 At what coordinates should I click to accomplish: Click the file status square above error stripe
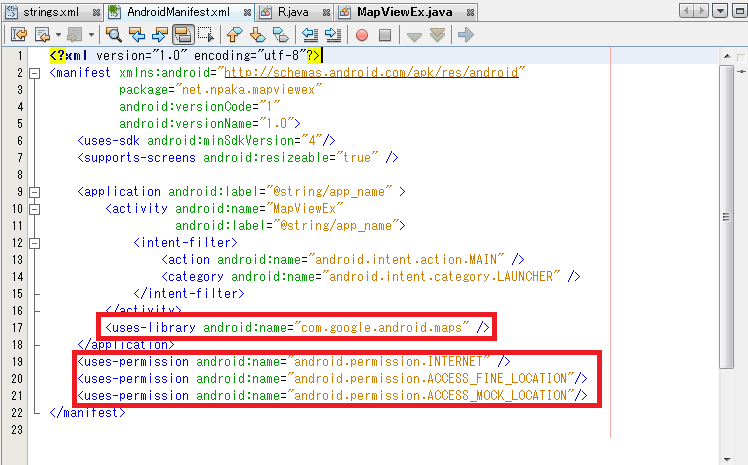point(741,58)
